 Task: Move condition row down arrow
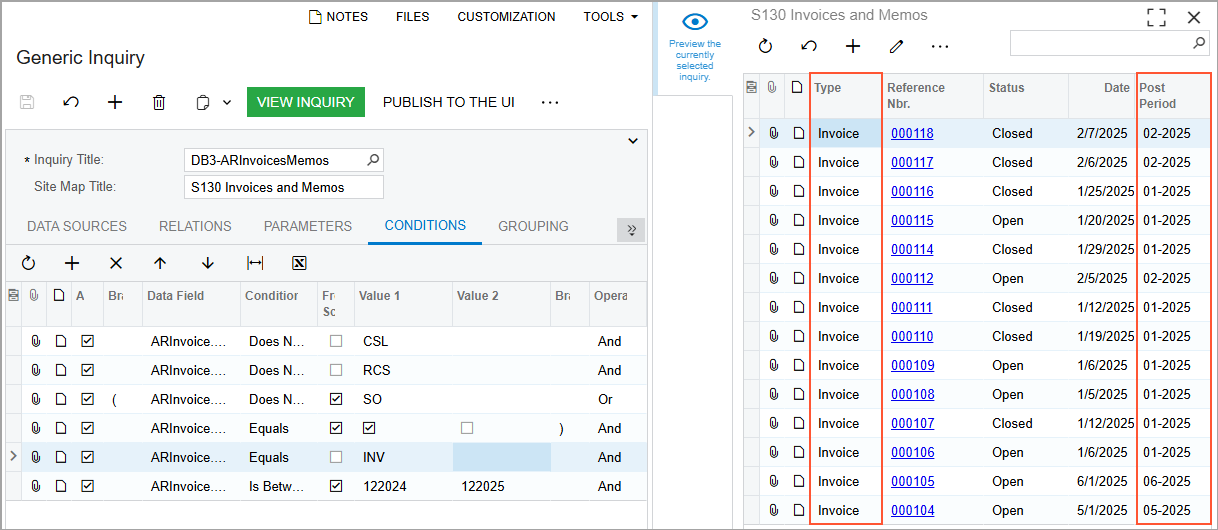click(x=208, y=263)
